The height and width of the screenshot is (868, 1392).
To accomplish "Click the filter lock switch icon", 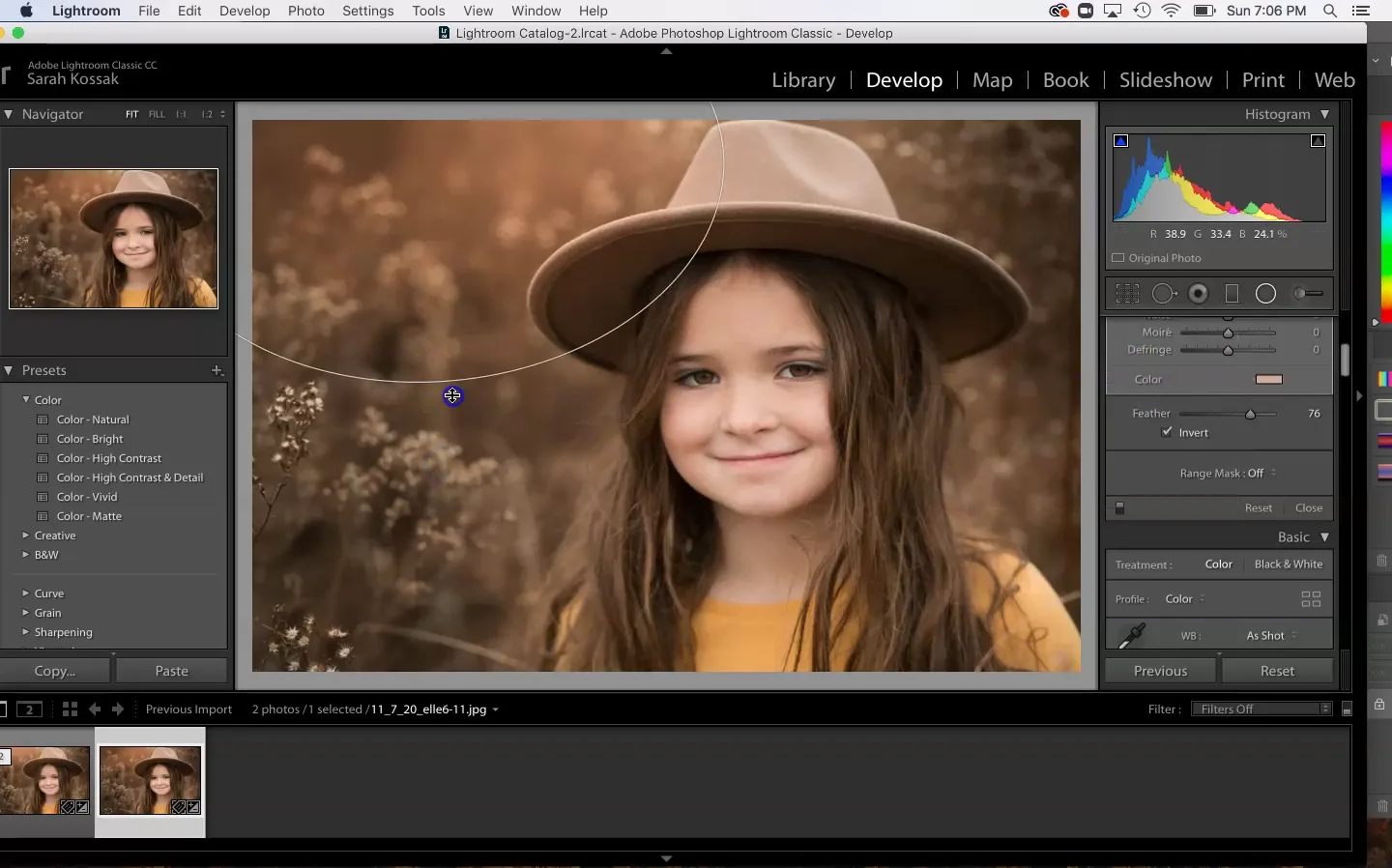I will pyautogui.click(x=1347, y=709).
